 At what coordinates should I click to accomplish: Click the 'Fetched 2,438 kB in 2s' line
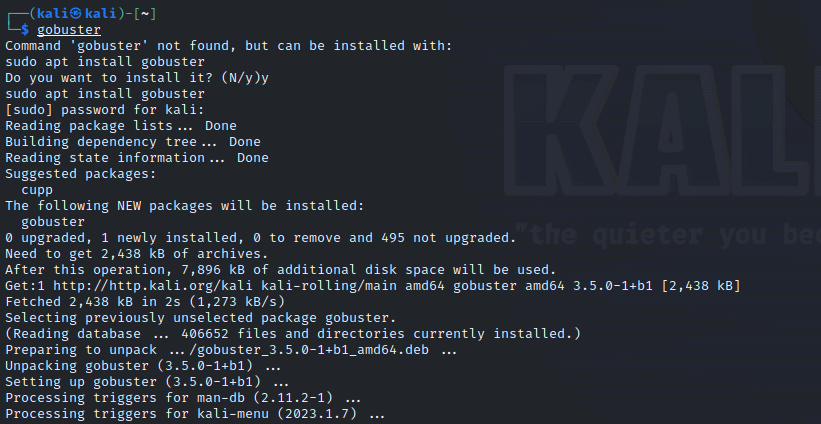(x=145, y=302)
